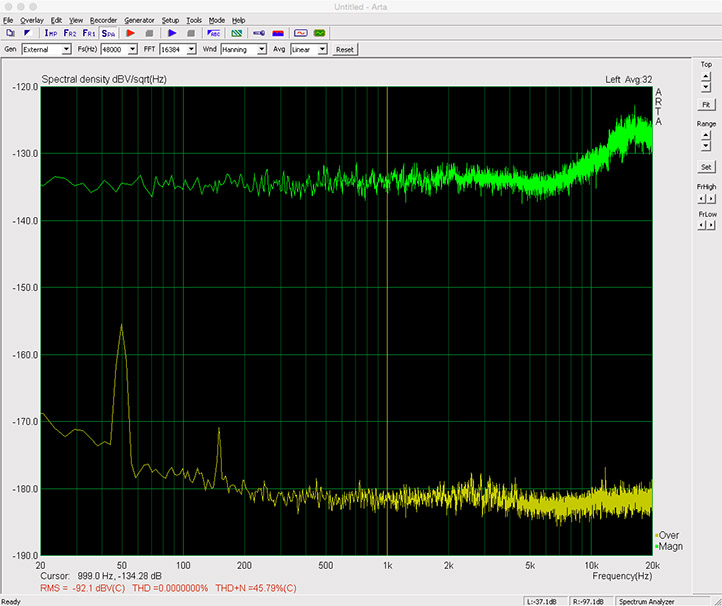
Task: Select the Spa spectrum analyzer mode
Action: click(x=108, y=33)
